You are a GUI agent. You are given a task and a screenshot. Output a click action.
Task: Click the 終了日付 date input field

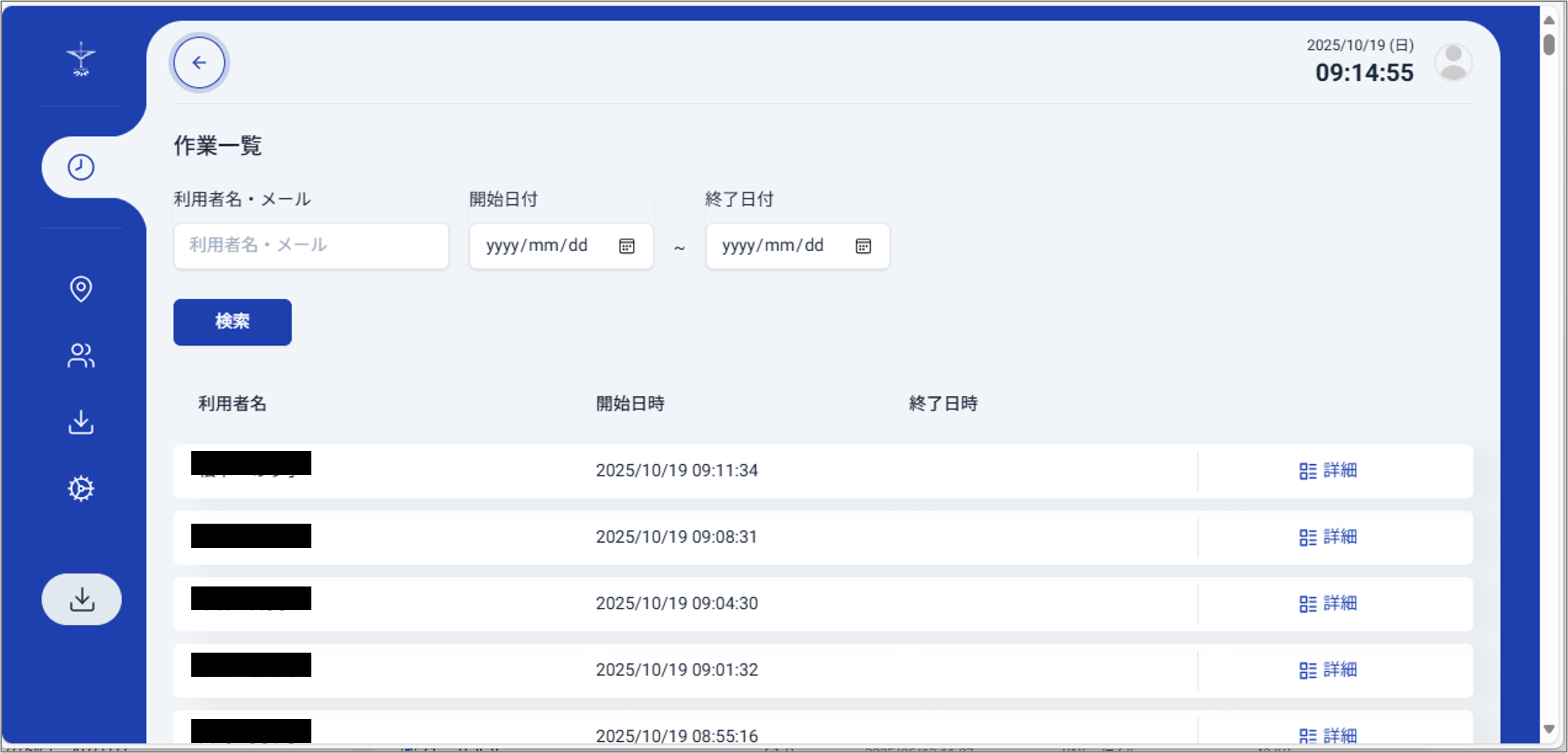click(x=779, y=246)
